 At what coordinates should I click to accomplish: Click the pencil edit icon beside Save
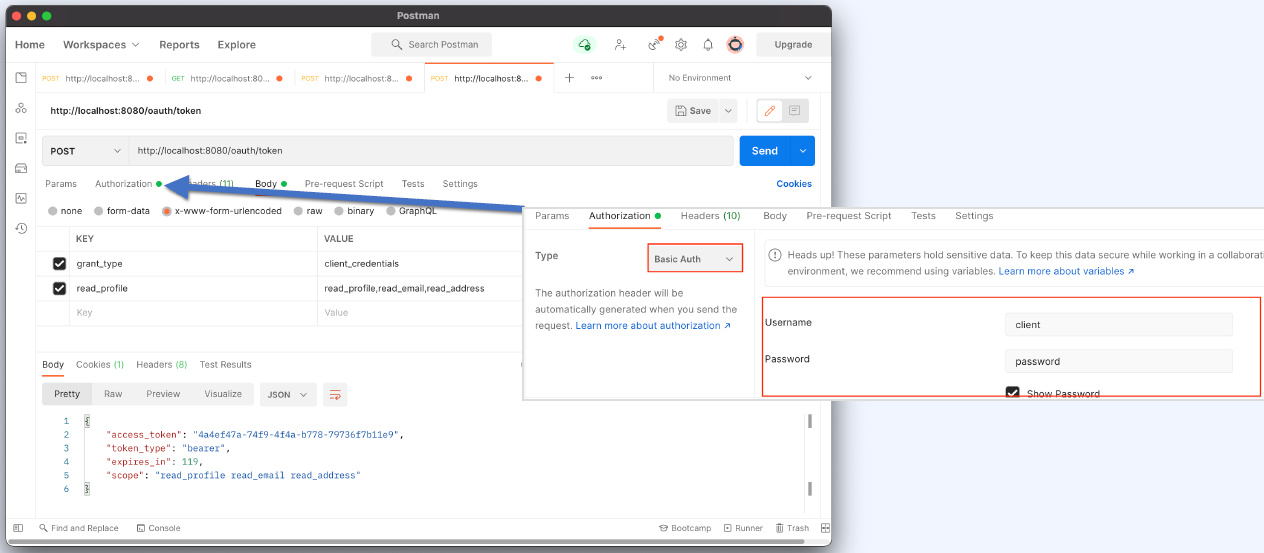tap(769, 111)
